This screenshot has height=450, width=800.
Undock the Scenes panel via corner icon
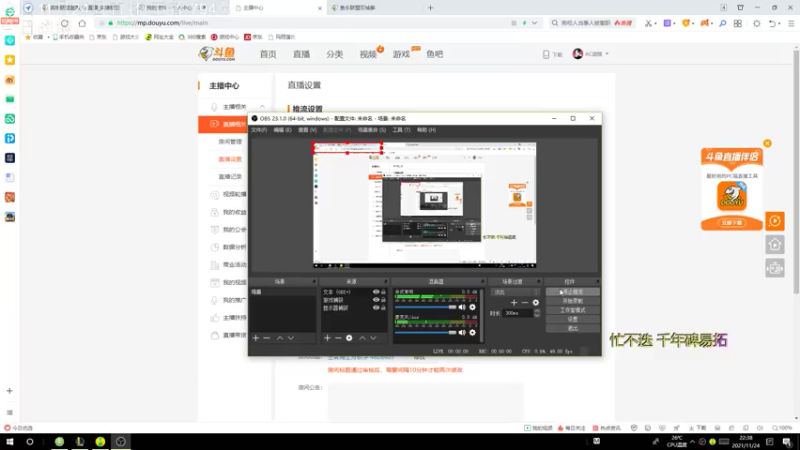314,282
